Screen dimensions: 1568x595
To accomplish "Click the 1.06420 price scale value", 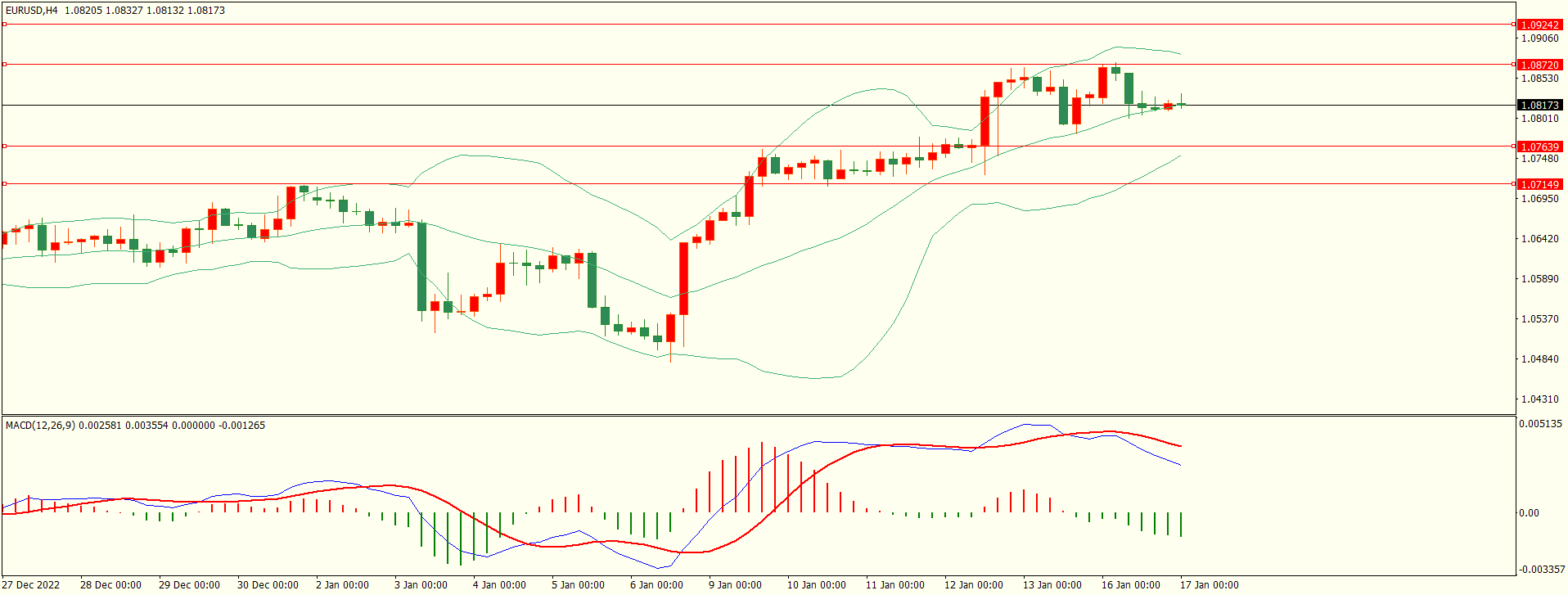I will pyautogui.click(x=1539, y=238).
